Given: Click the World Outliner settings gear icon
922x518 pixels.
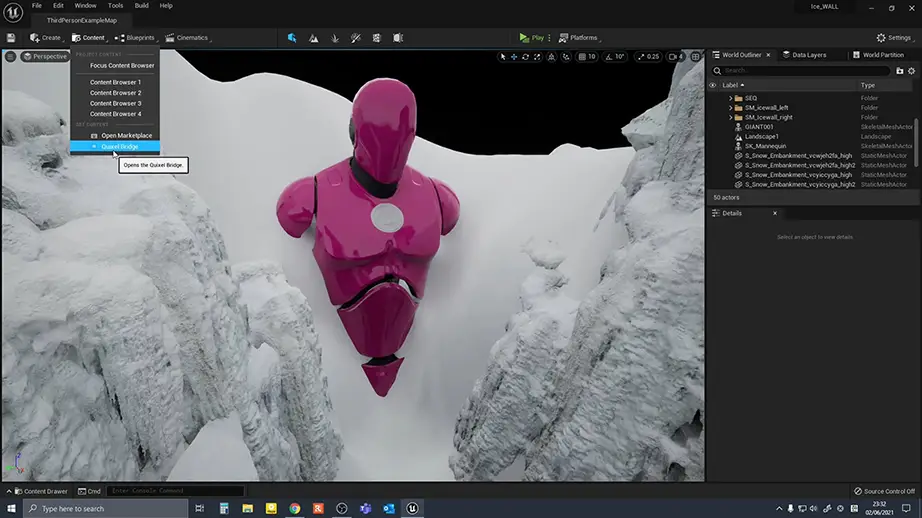Looking at the screenshot, I should pos(912,71).
